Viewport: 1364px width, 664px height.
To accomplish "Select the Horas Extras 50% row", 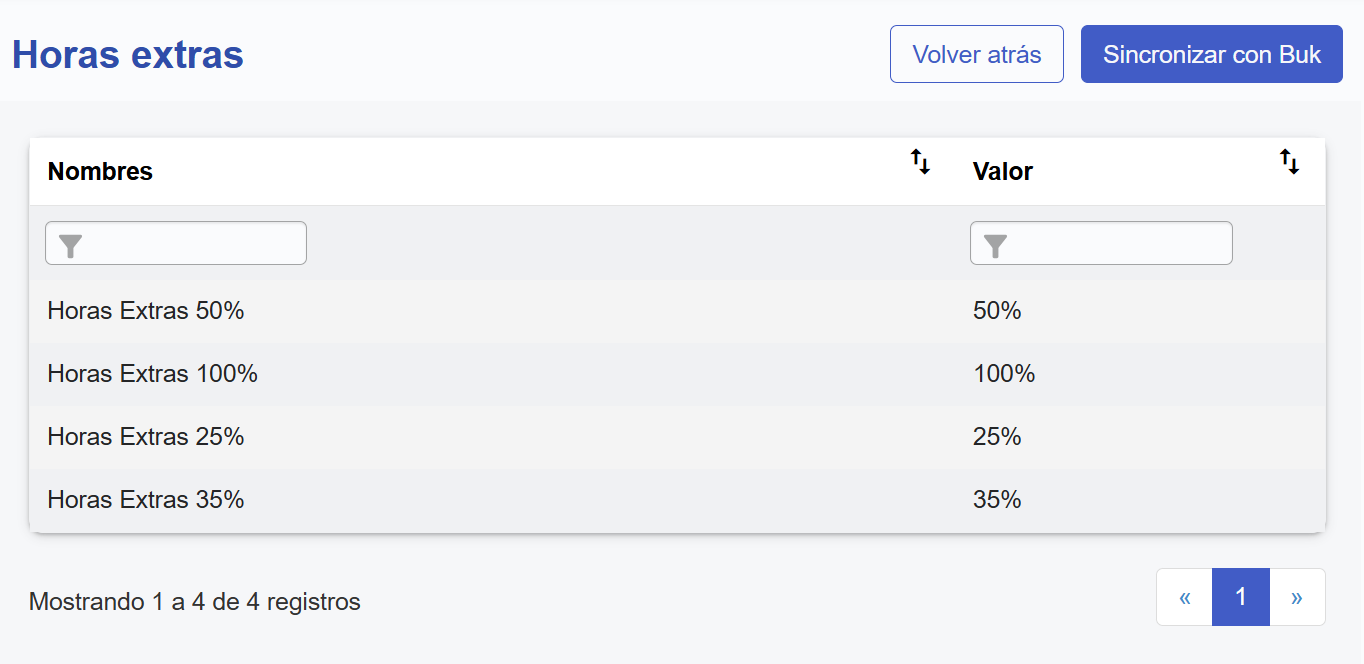I will (146, 311).
